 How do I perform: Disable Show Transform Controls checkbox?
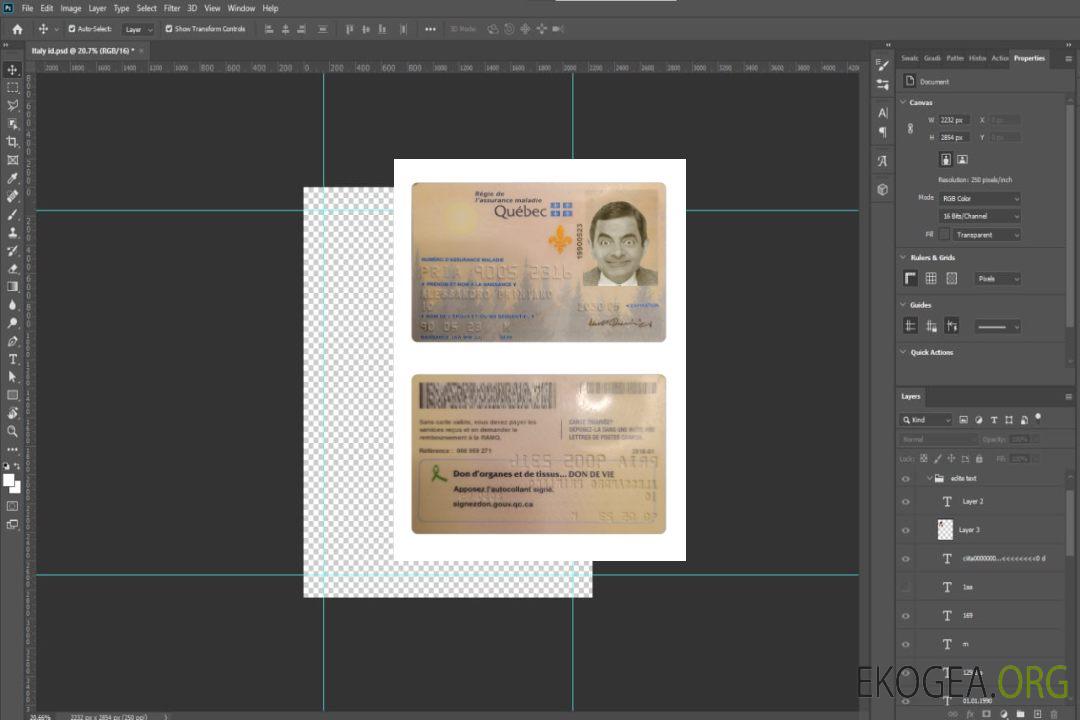[169, 29]
